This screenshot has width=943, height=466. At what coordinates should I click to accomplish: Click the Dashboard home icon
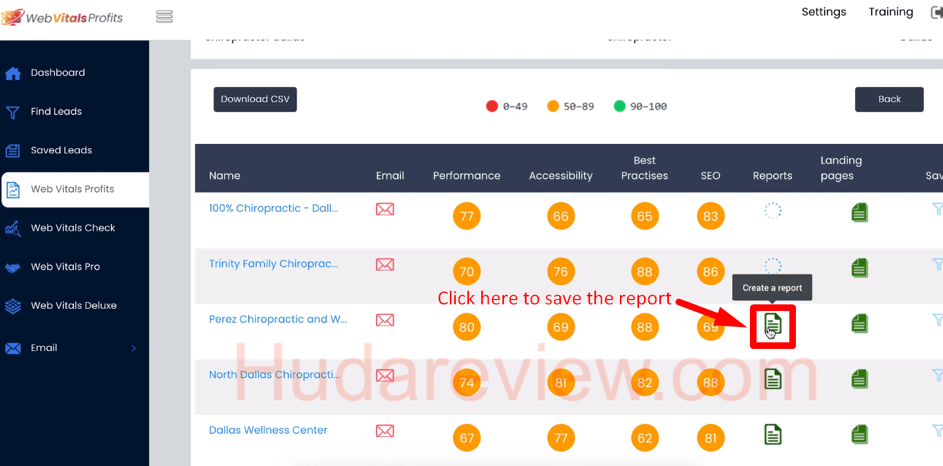coord(13,73)
